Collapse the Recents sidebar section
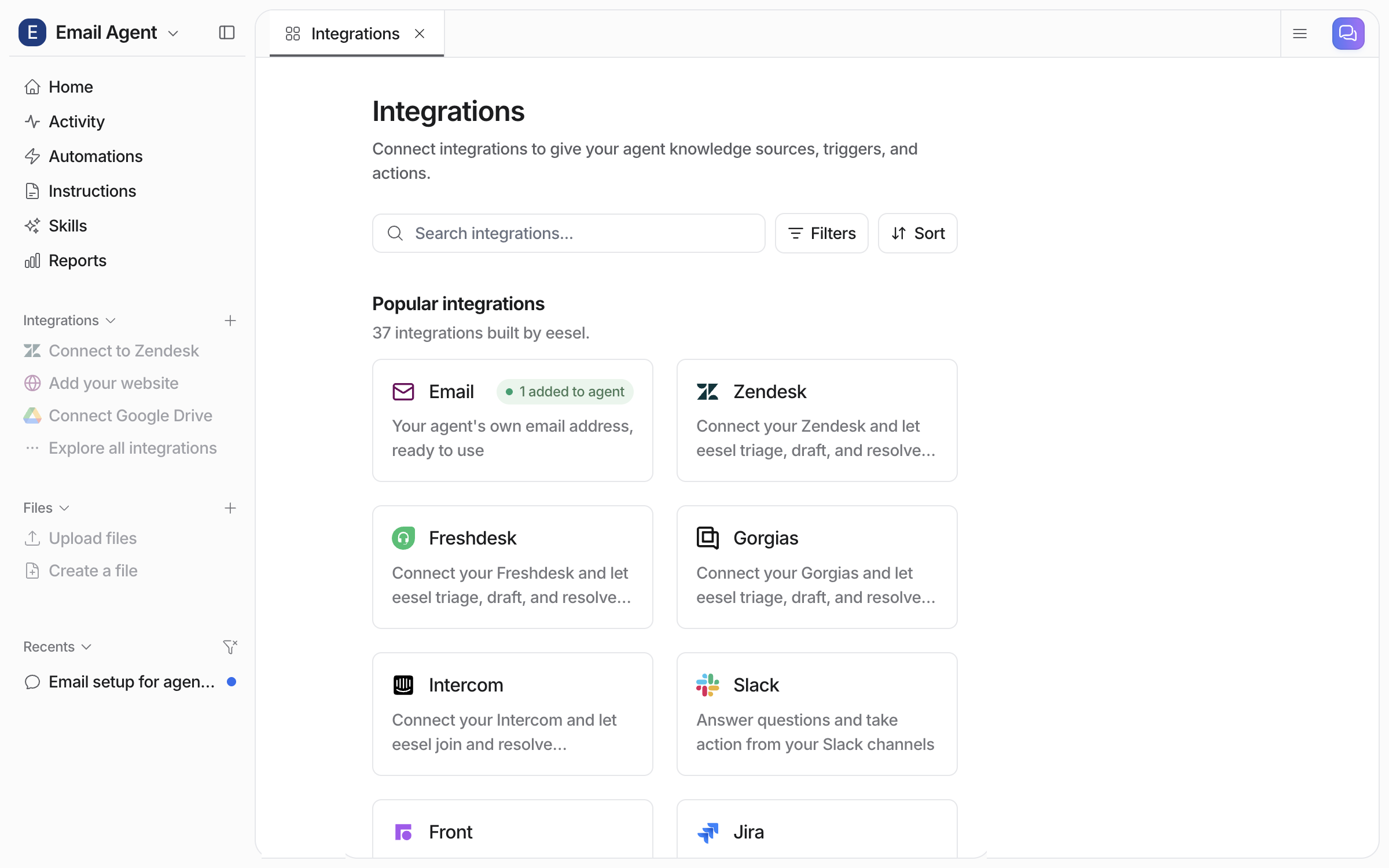The image size is (1389, 868). click(57, 647)
